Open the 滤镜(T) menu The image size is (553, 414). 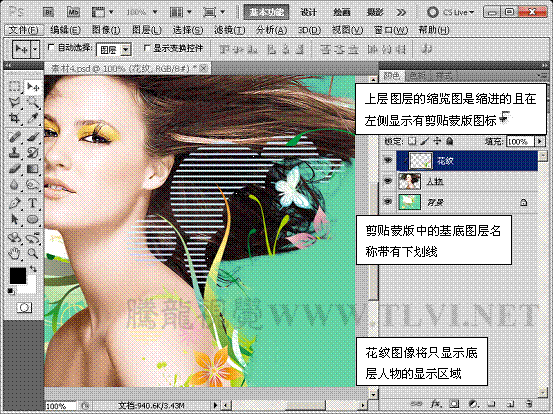(x=230, y=30)
